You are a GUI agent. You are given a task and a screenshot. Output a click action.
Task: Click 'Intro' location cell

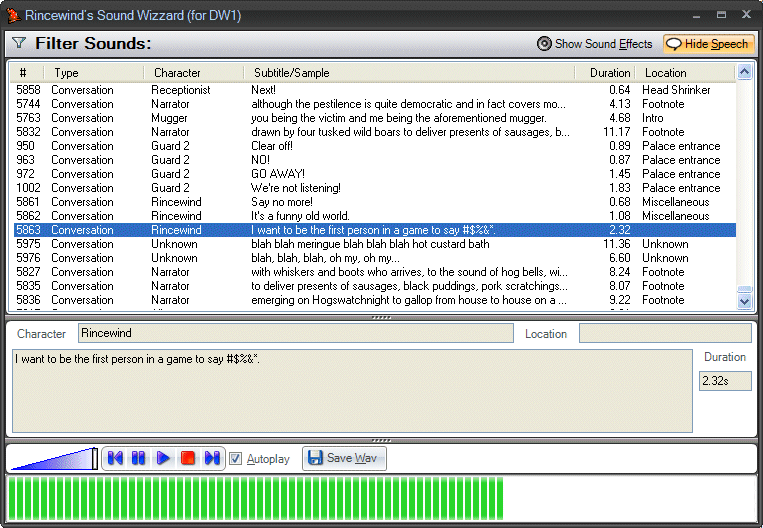click(x=653, y=118)
